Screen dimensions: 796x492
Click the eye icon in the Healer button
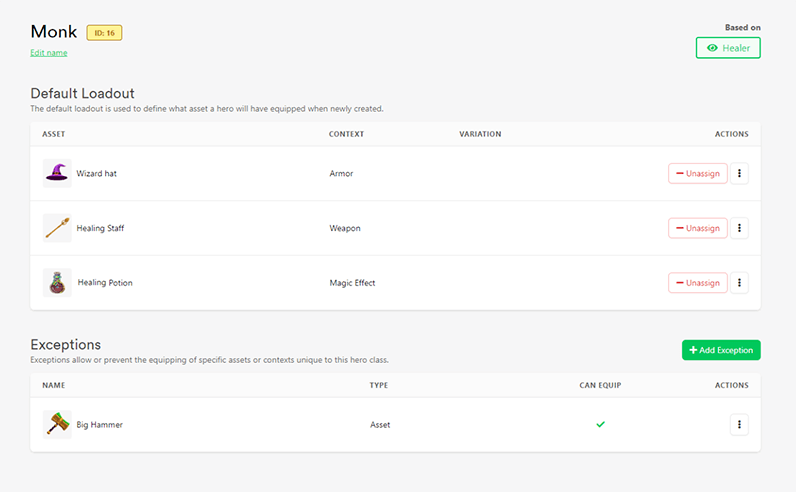point(712,48)
